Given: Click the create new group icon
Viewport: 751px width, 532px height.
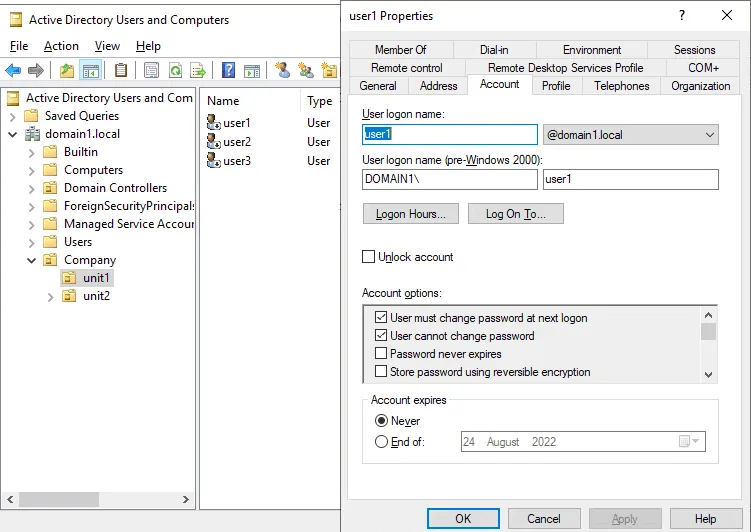Looking at the screenshot, I should pyautogui.click(x=306, y=70).
